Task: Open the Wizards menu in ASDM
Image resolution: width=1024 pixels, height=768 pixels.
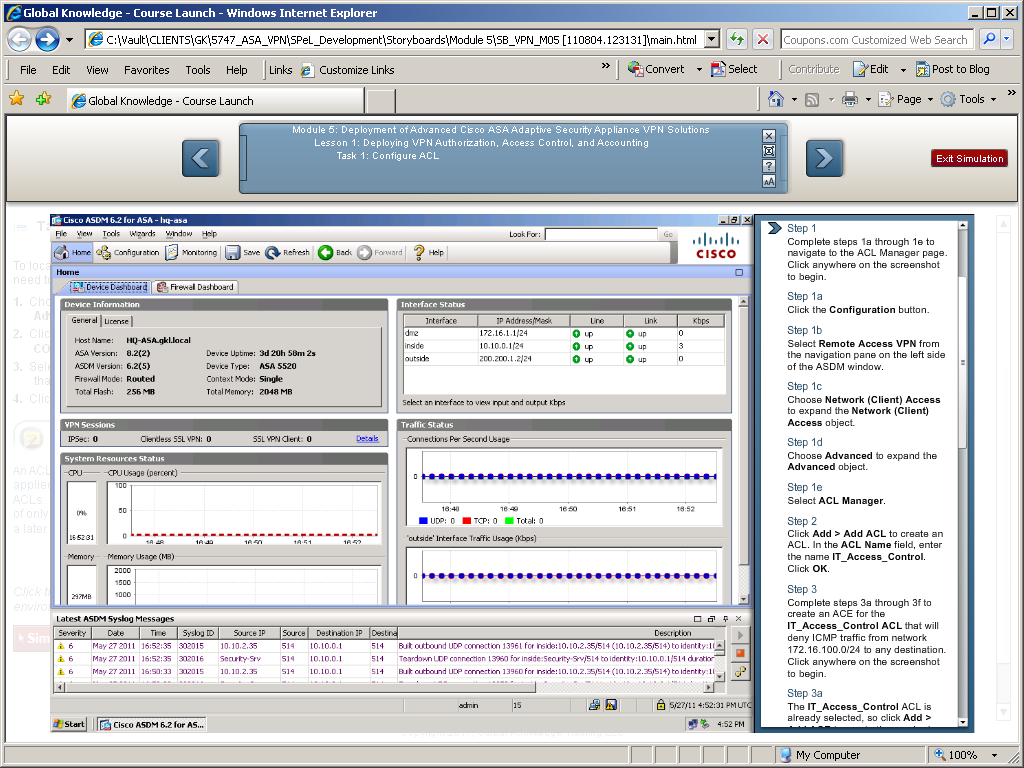Action: (142, 234)
